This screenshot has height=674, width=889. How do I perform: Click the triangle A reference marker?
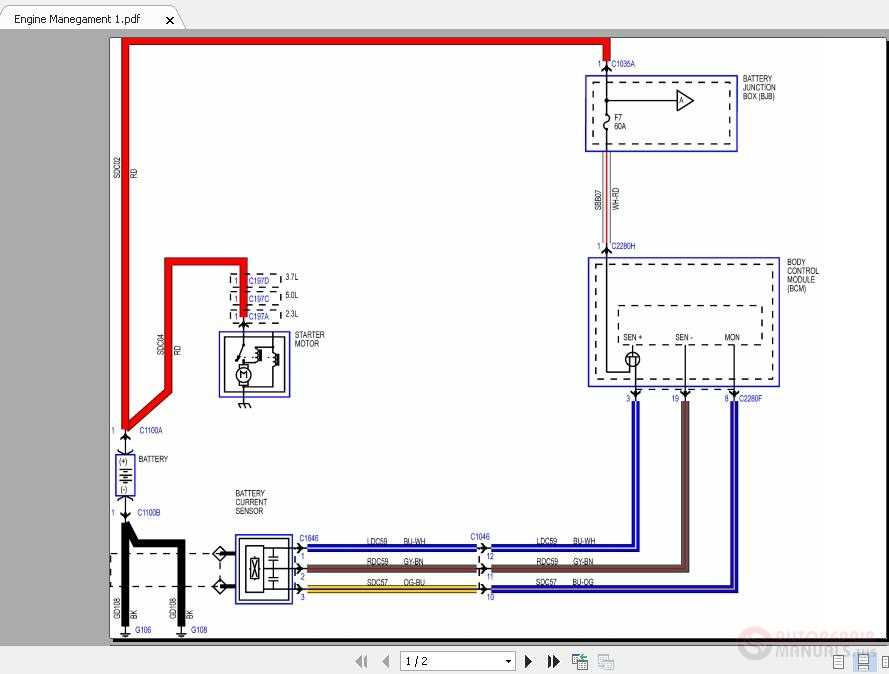(x=685, y=101)
